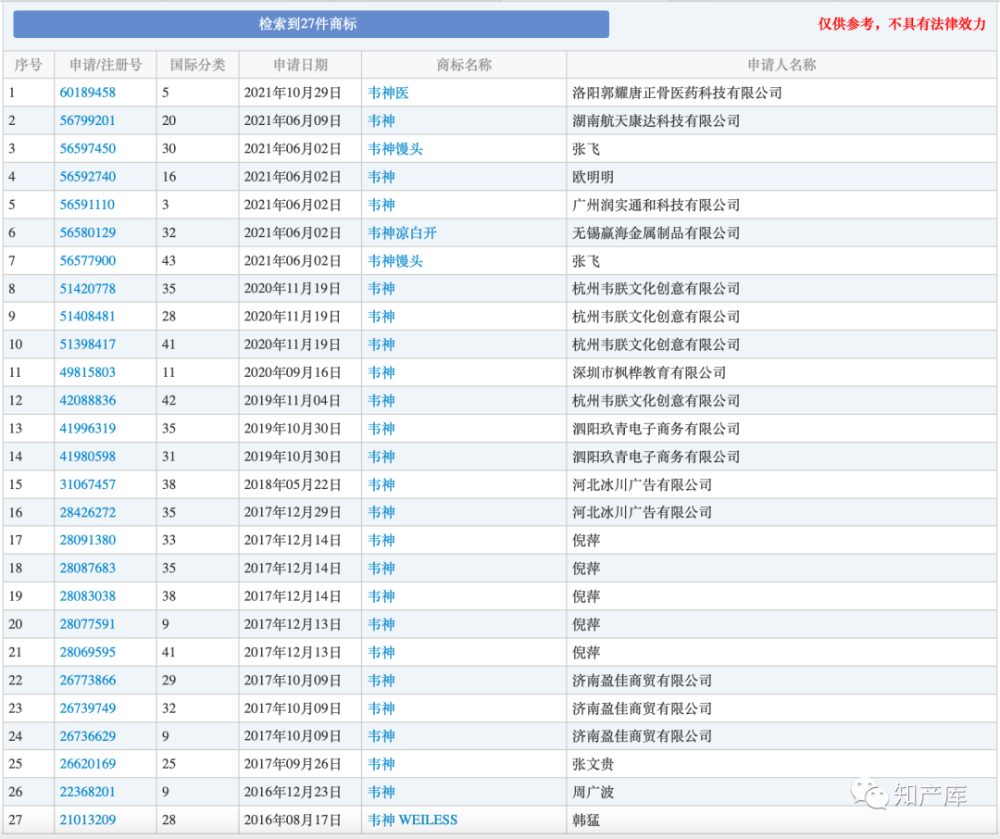Screen dimensions: 1000x839
Task: Click the 申请日期 column header
Action: coord(300,64)
